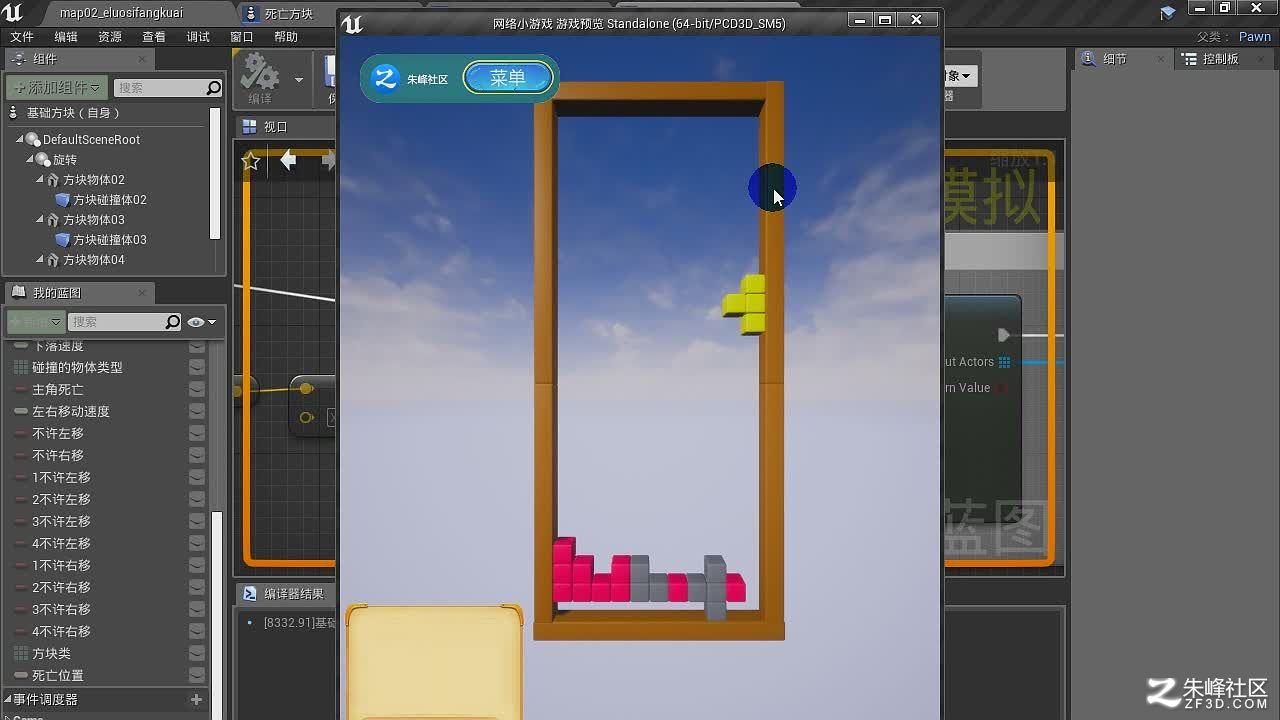Click the 编译 compile gears icon

coord(260,73)
